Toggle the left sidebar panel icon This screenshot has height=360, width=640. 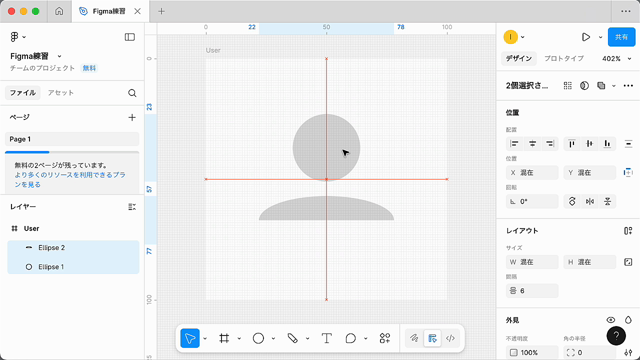coord(130,37)
